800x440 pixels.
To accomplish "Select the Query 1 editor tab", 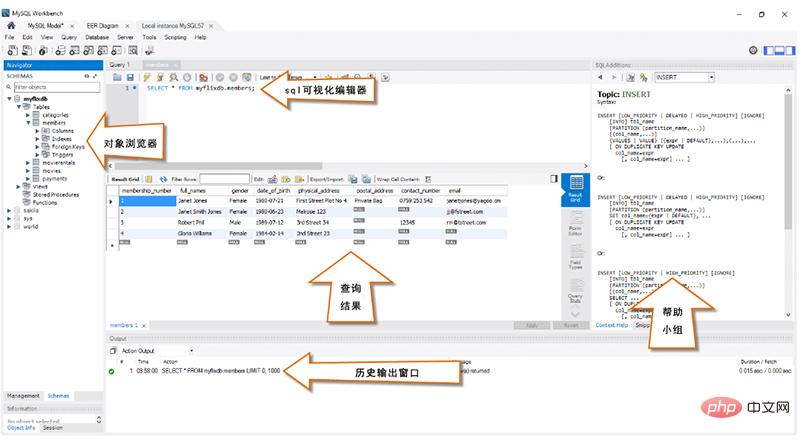I will click(120, 65).
